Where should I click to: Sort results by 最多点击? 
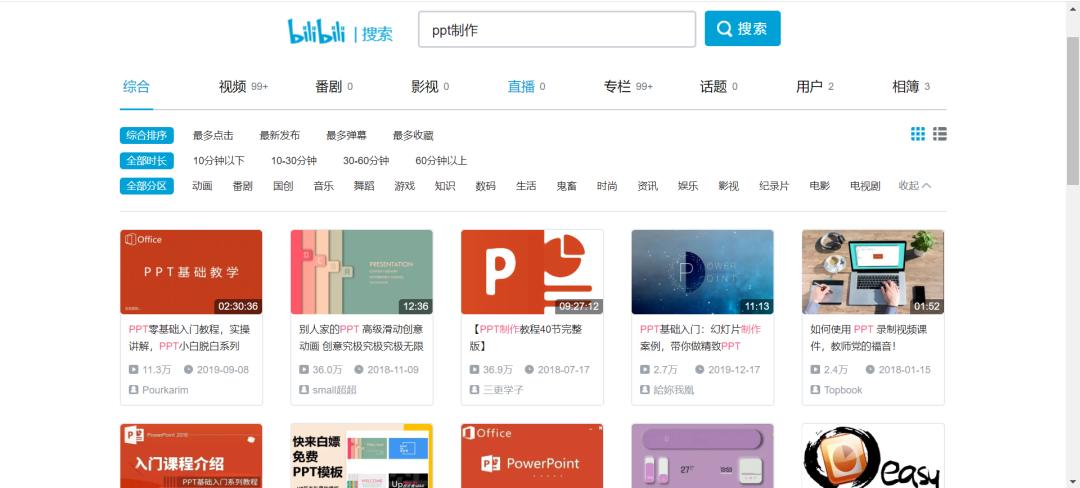(213, 136)
